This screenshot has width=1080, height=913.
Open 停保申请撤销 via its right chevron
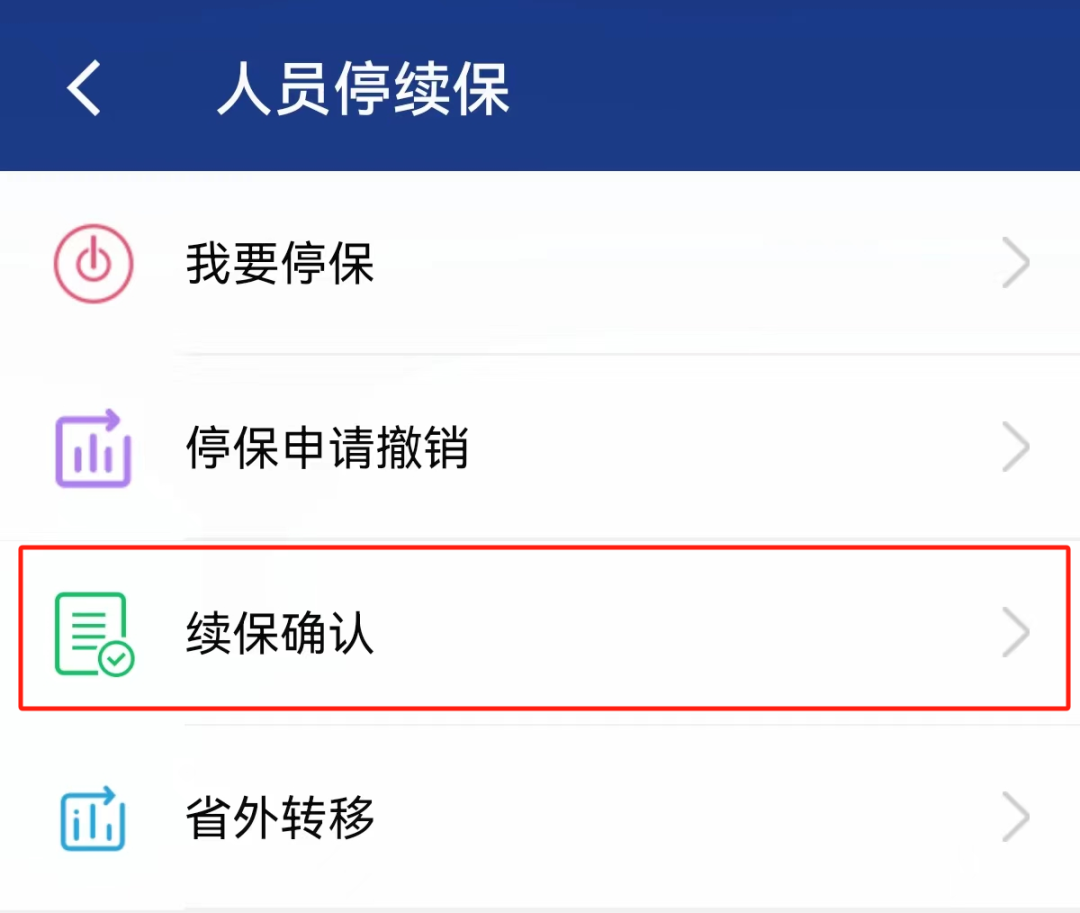(x=1016, y=449)
